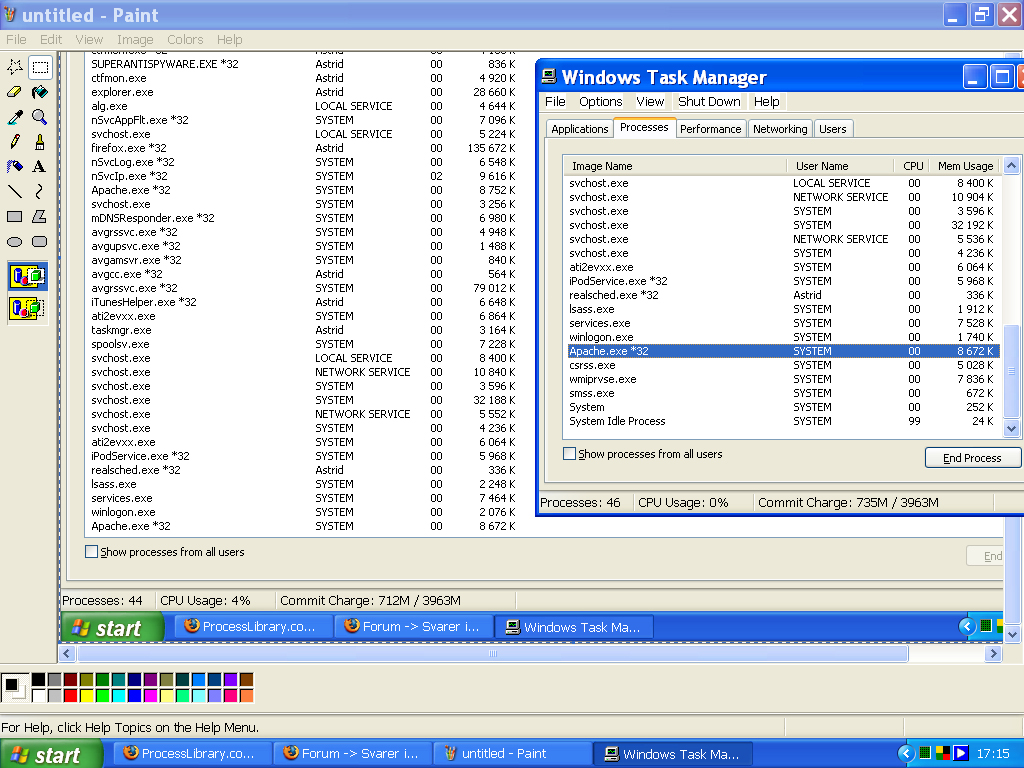The height and width of the screenshot is (768, 1024).
Task: Open Paint's File menu
Action: [x=16, y=40]
